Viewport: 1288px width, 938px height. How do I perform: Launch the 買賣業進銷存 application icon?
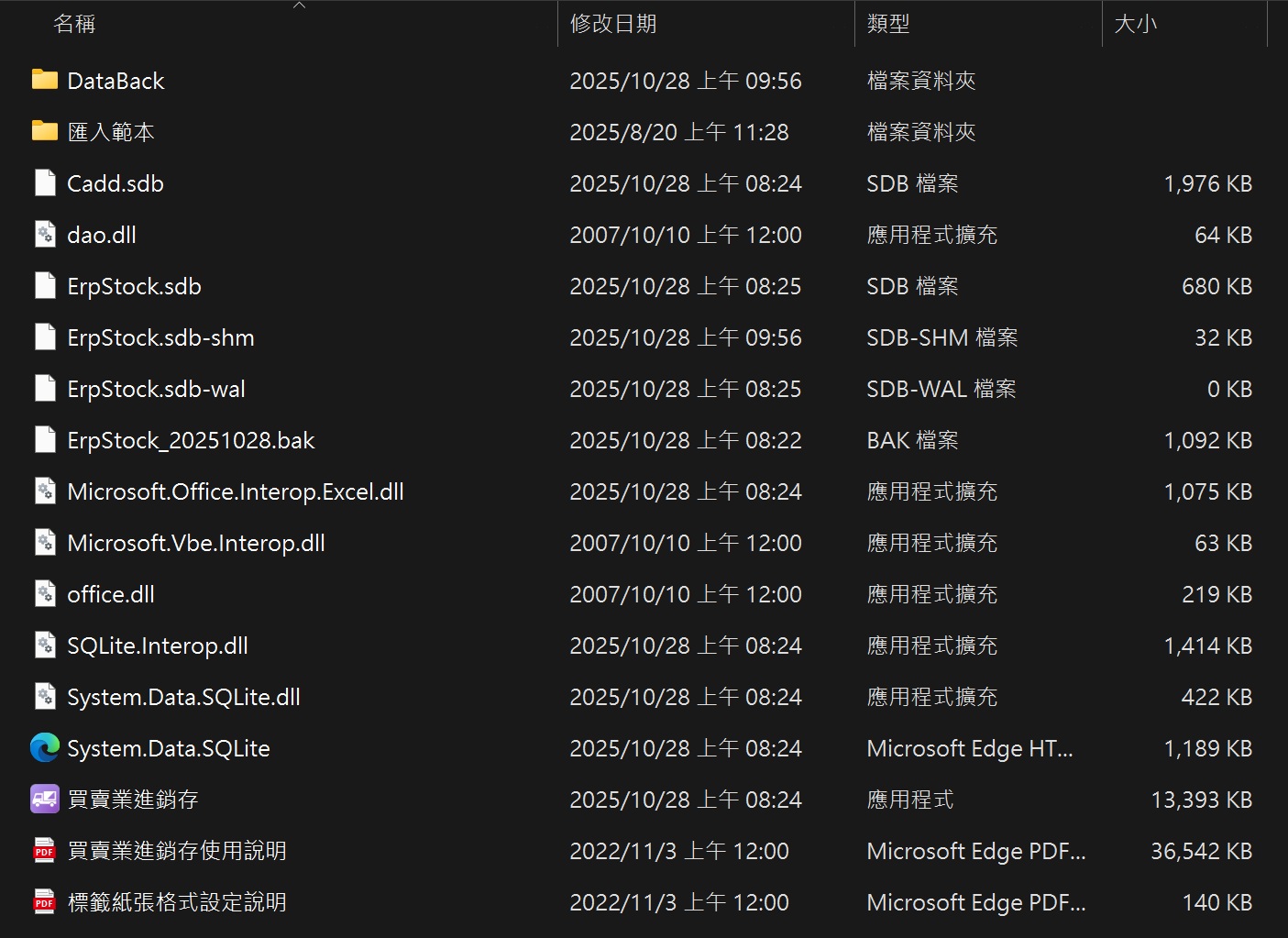(43, 799)
